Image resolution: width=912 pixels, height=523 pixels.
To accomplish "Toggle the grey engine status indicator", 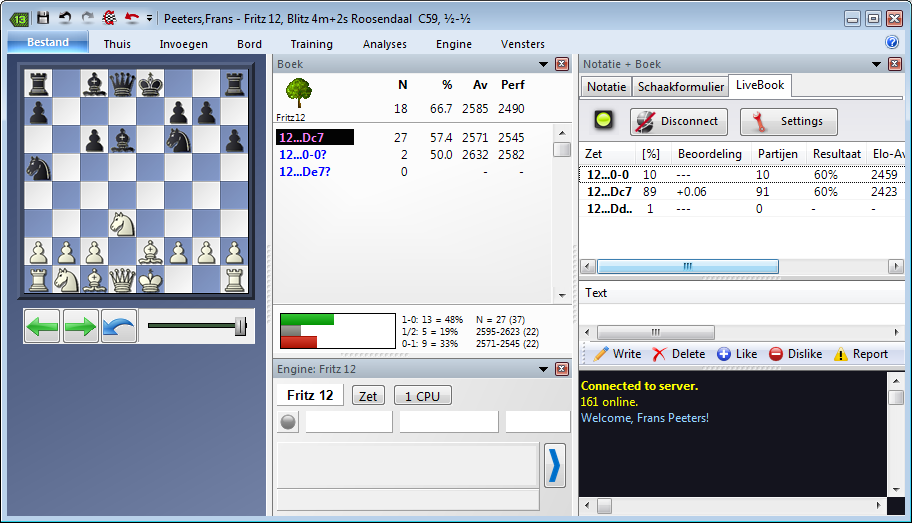I will 288,422.
